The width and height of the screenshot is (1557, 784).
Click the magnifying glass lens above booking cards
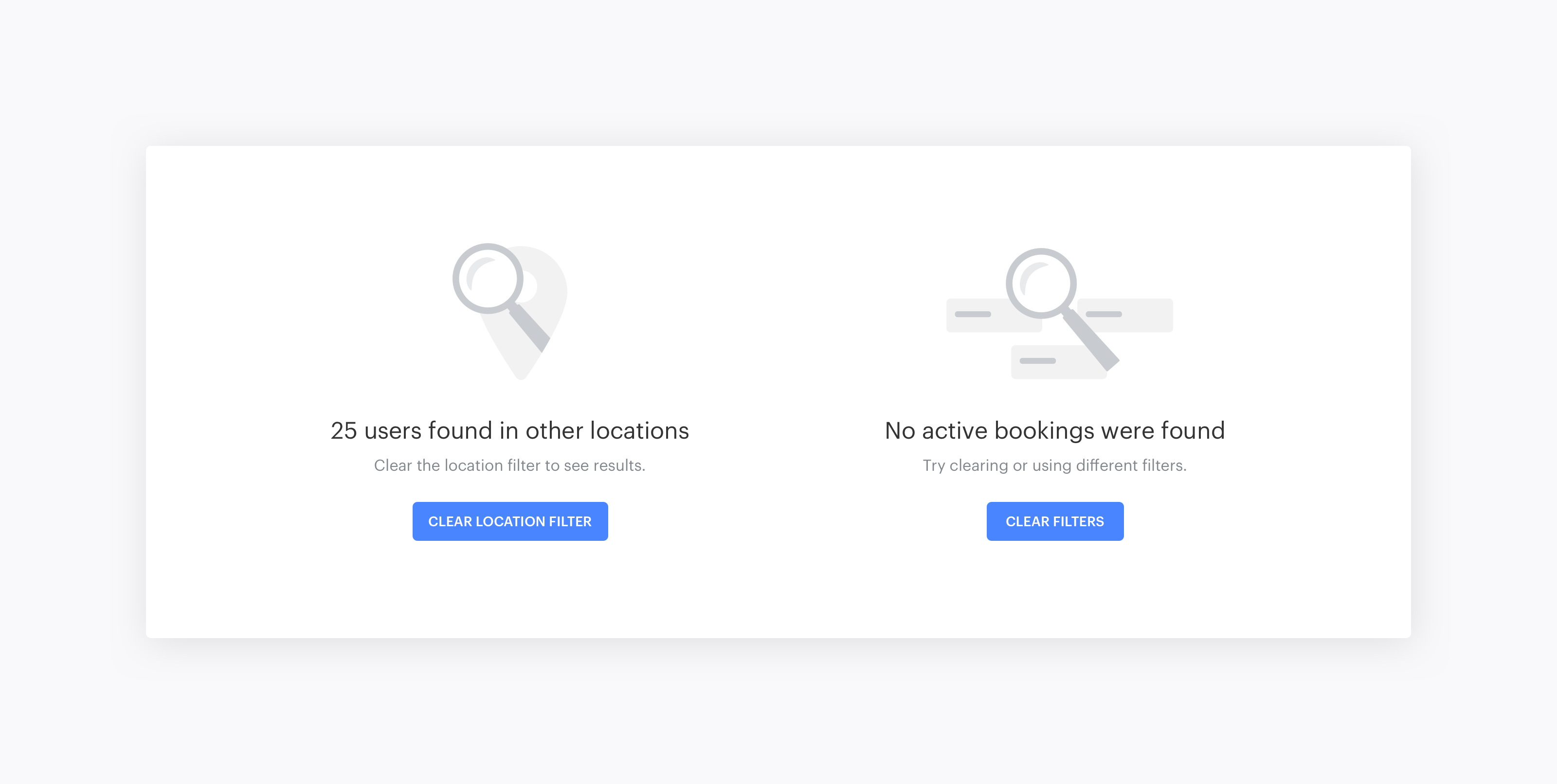1041,283
